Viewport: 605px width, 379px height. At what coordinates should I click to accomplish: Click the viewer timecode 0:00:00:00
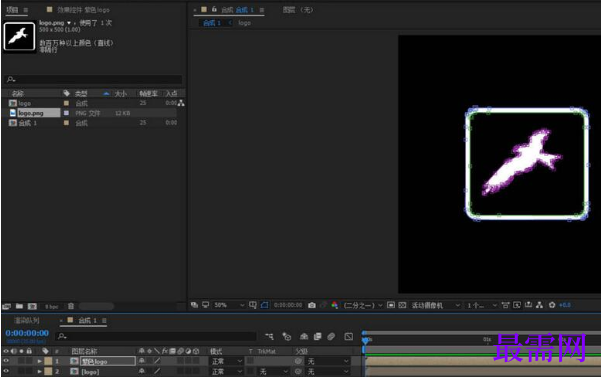point(288,305)
